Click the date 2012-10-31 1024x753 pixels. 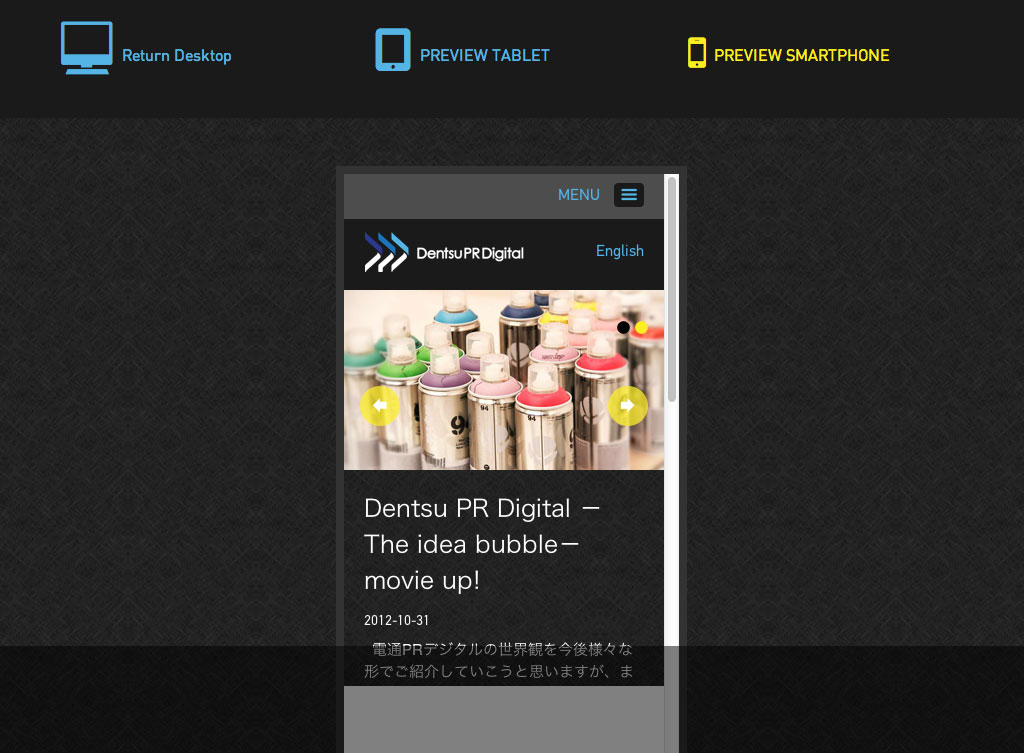coord(396,620)
